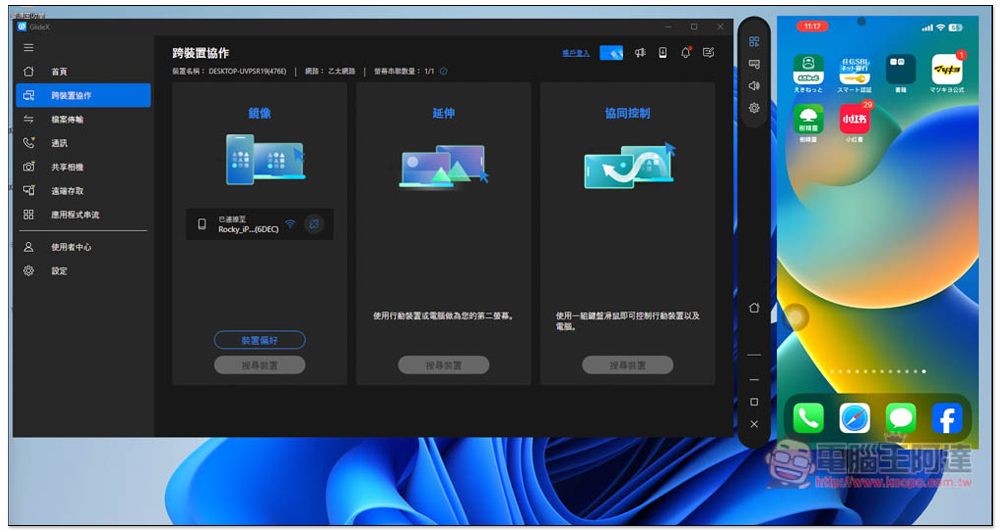Select 跨裝置協作 in the sidebar

[x=84, y=95]
